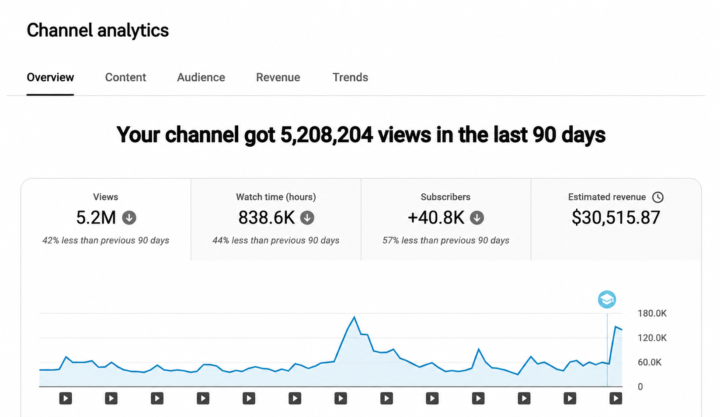Open the third video marker below the chart
The height and width of the screenshot is (417, 720).
click(157, 398)
